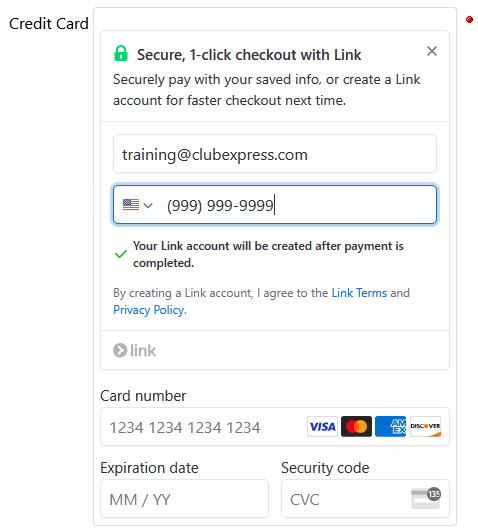Image resolution: width=478 pixels, height=529 pixels.
Task: Click the US flag icon
Action: pyautogui.click(x=131, y=205)
